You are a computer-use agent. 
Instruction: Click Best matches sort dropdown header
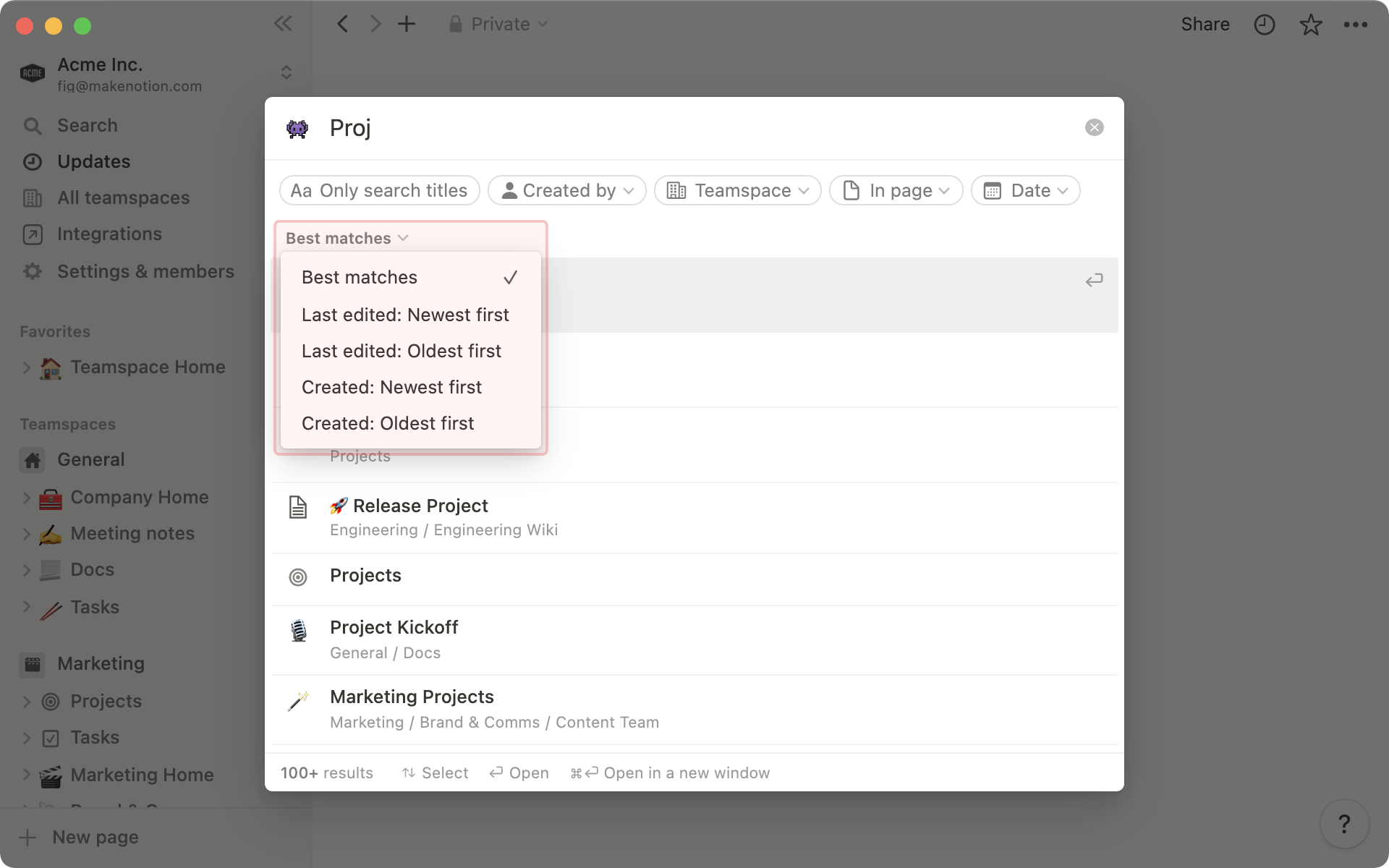click(x=347, y=238)
